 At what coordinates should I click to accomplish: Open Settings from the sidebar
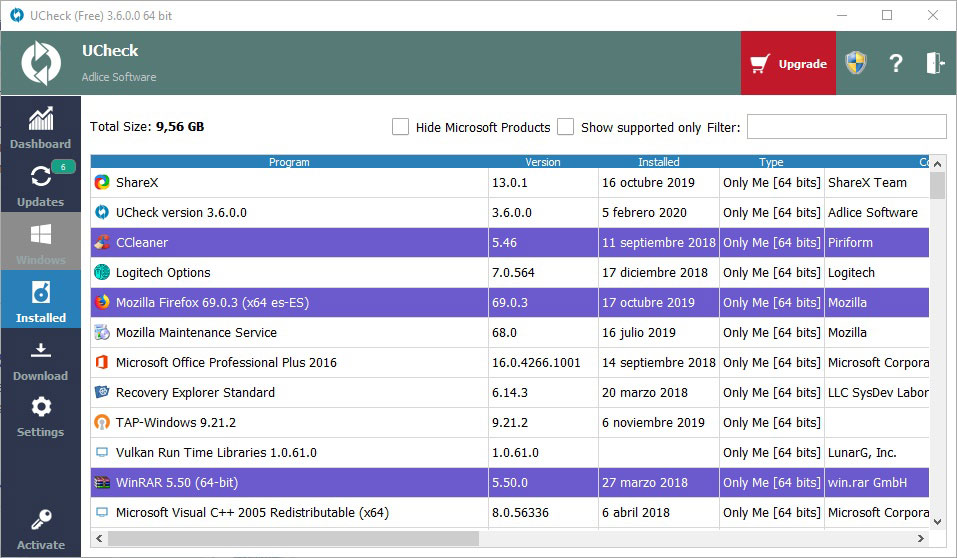[x=40, y=416]
